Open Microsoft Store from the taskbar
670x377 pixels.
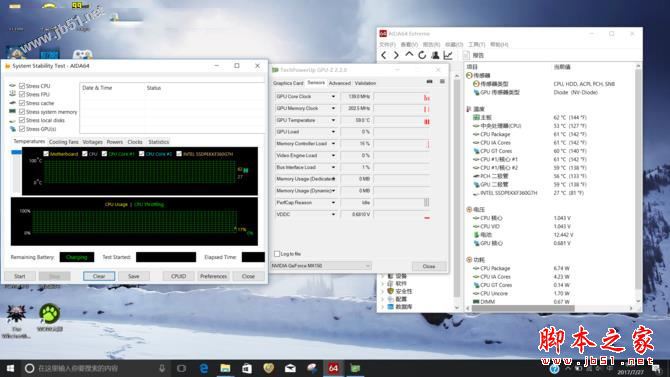pos(247,368)
